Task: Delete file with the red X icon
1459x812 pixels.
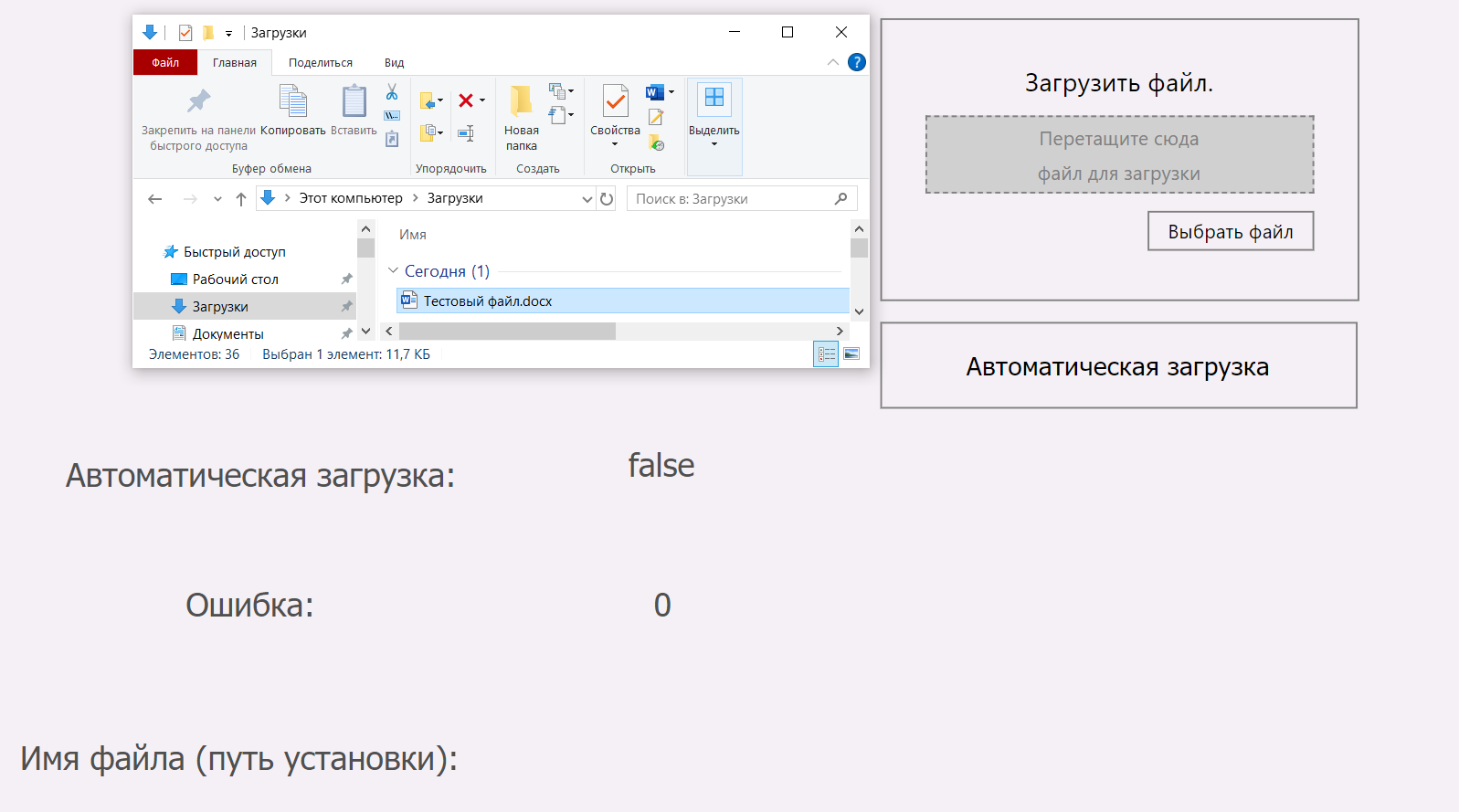Action: (466, 100)
